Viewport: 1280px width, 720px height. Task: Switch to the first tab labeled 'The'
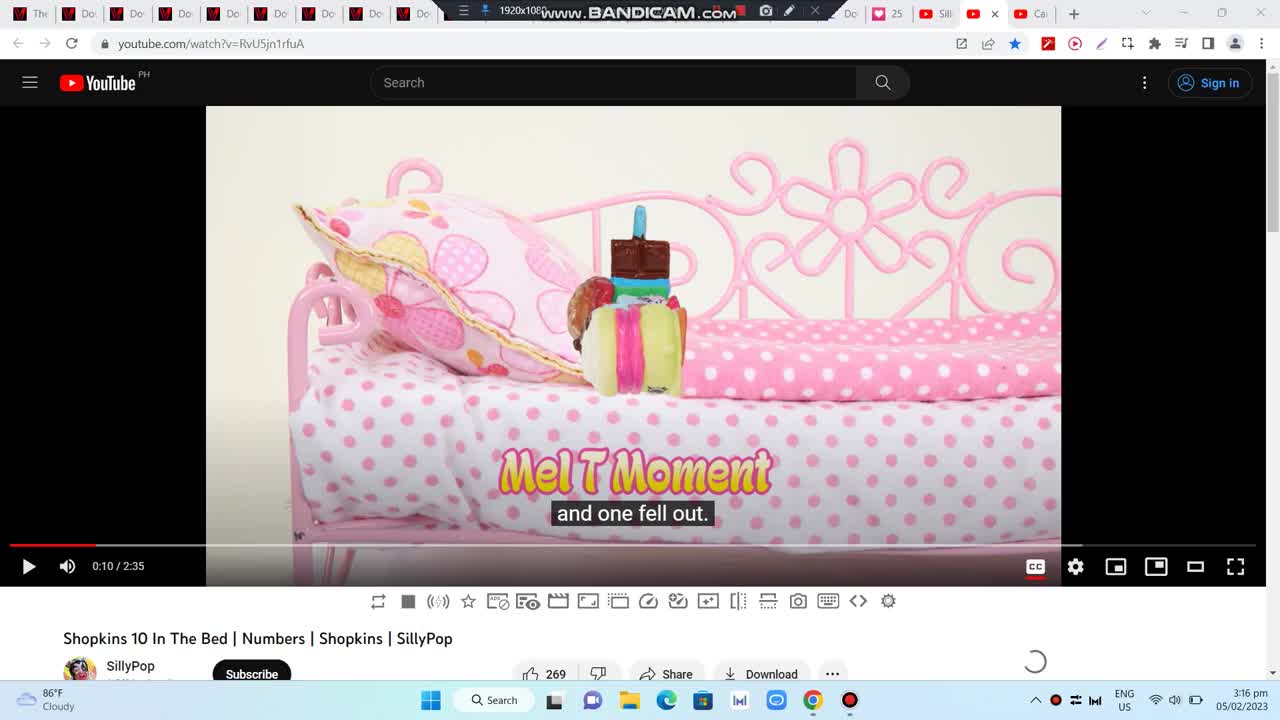(x=30, y=14)
